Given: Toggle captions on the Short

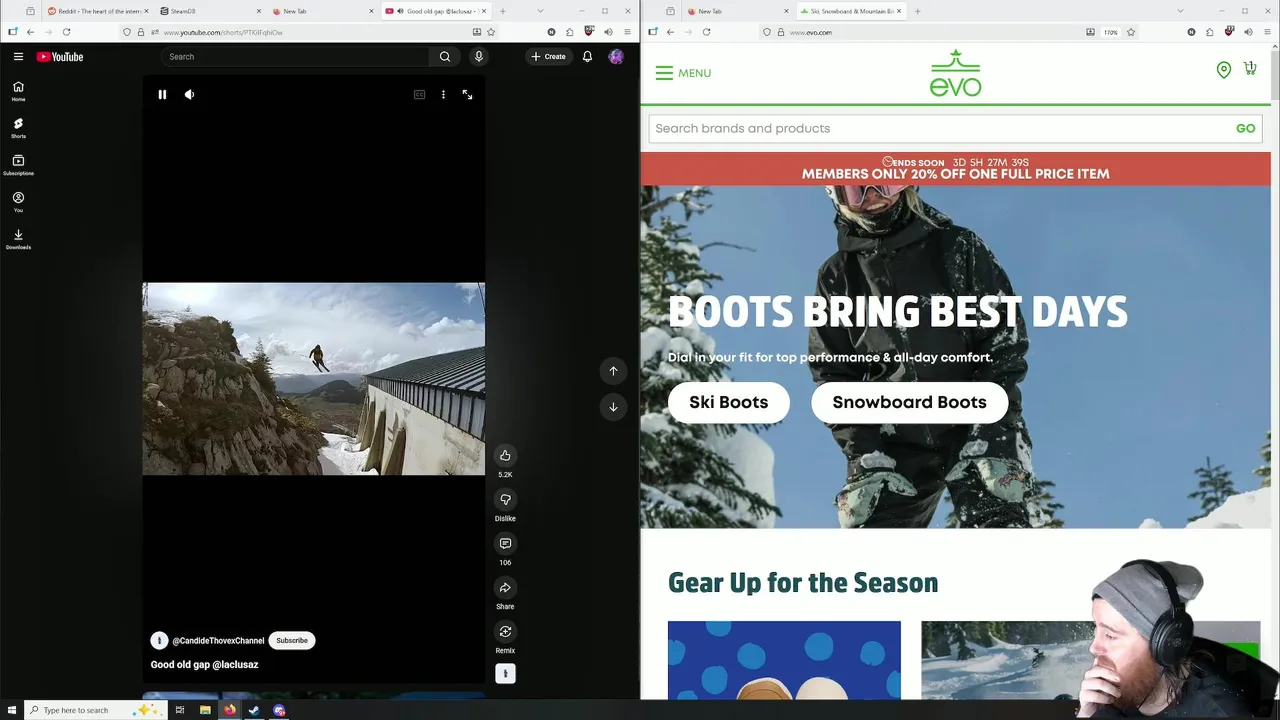Looking at the screenshot, I should [419, 94].
